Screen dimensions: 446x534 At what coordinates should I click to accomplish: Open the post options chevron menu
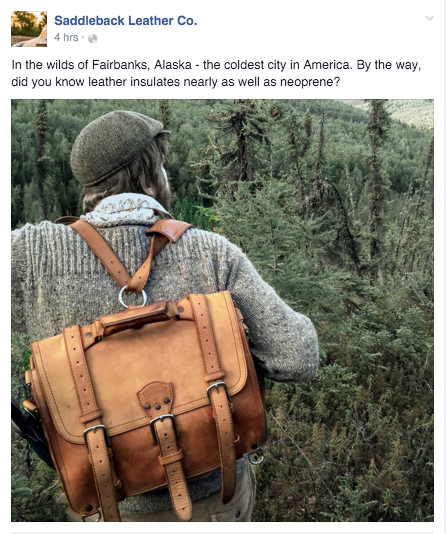click(430, 18)
